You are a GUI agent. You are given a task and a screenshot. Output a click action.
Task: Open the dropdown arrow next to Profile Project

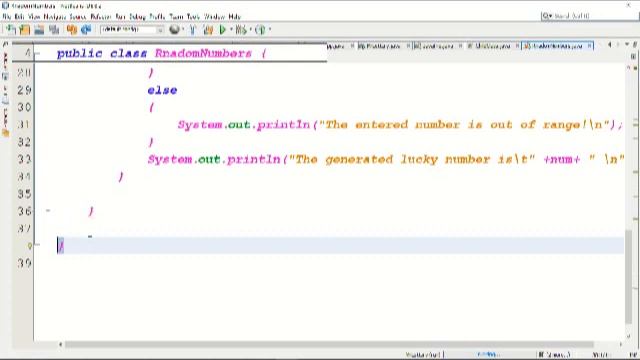pyautogui.click(x=270, y=29)
